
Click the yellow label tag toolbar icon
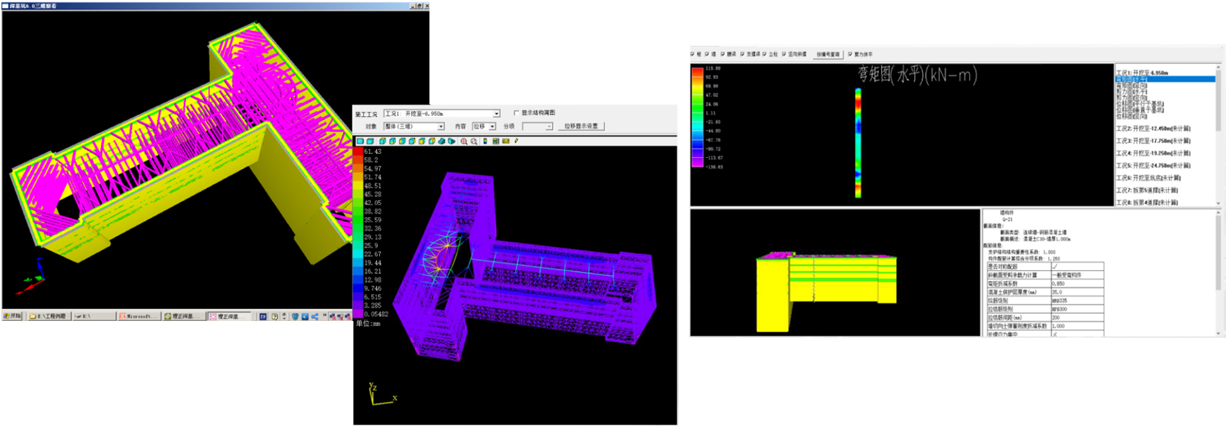[x=506, y=141]
